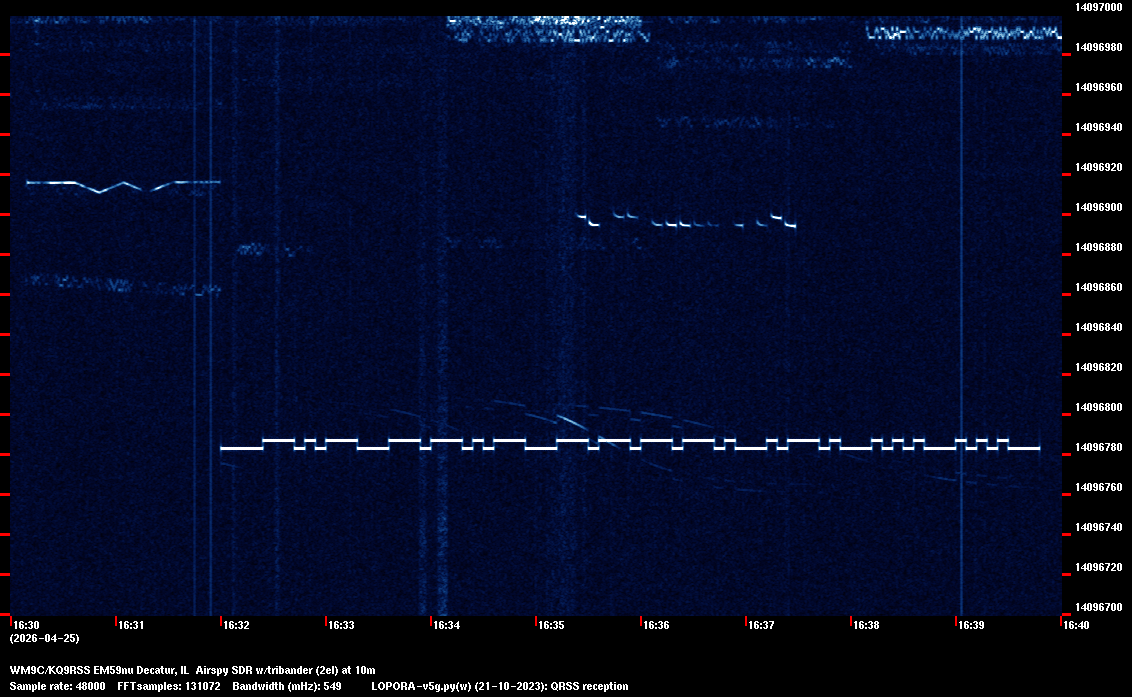Click frequency label 14096800
The height and width of the screenshot is (697, 1132).
[1099, 407]
